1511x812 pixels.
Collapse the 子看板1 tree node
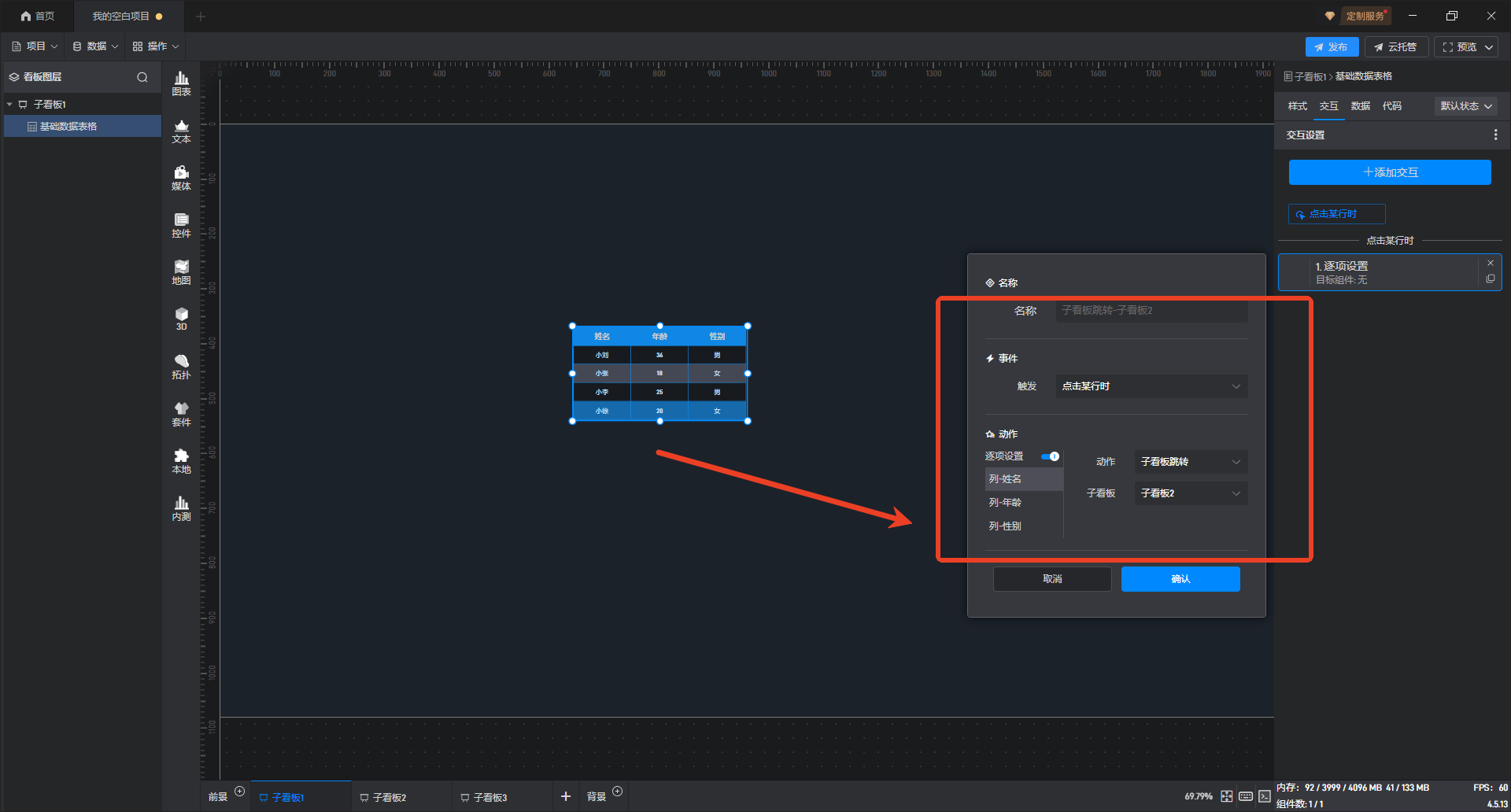[9, 105]
